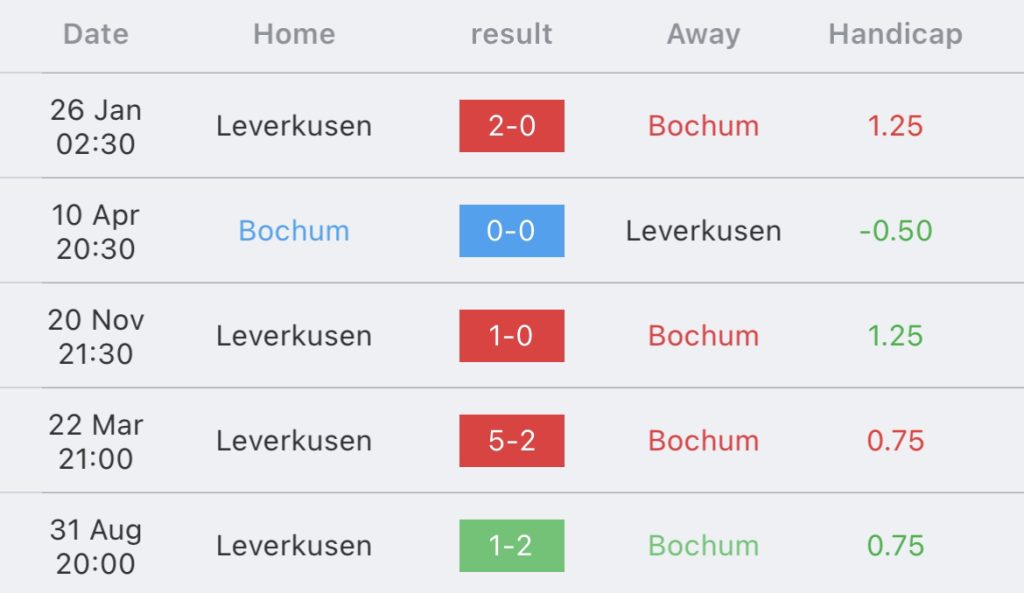The height and width of the screenshot is (593, 1024).
Task: Click the 22 Mar 21:00 date cell
Action: (95, 441)
